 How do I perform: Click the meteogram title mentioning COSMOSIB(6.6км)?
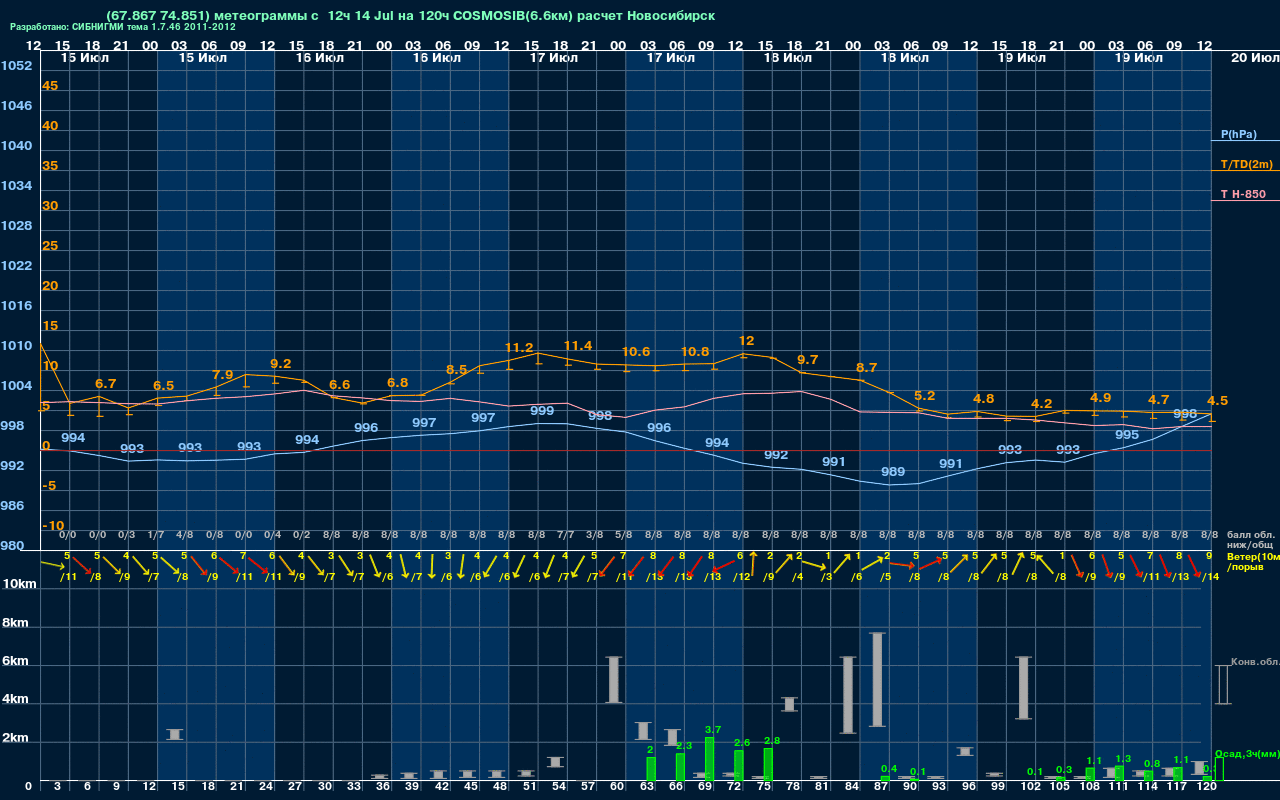pyautogui.click(x=410, y=16)
